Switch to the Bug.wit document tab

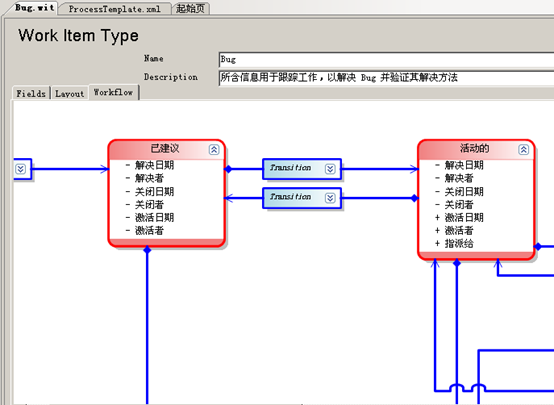[34, 8]
